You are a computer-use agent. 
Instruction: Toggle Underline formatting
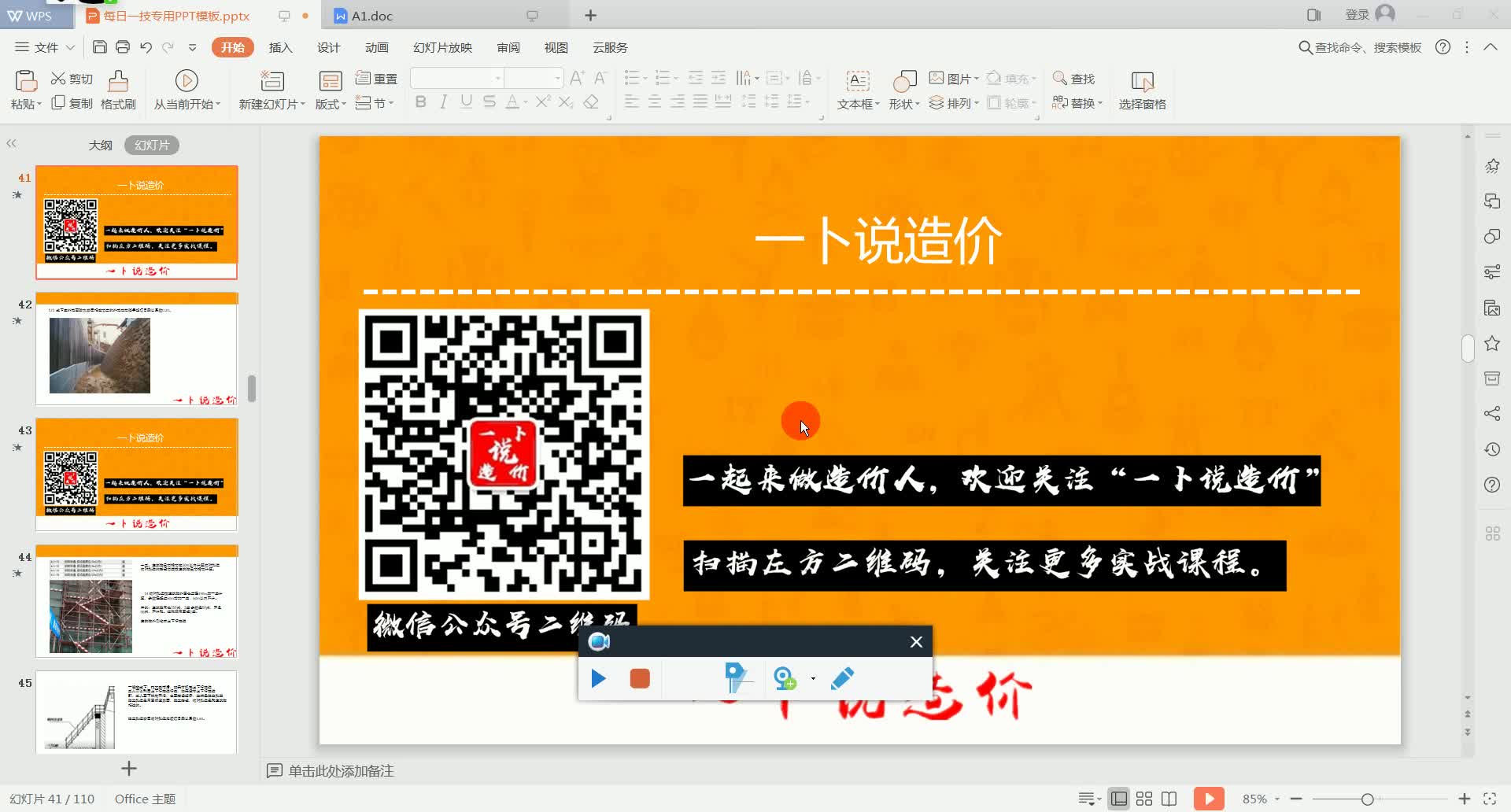466,101
